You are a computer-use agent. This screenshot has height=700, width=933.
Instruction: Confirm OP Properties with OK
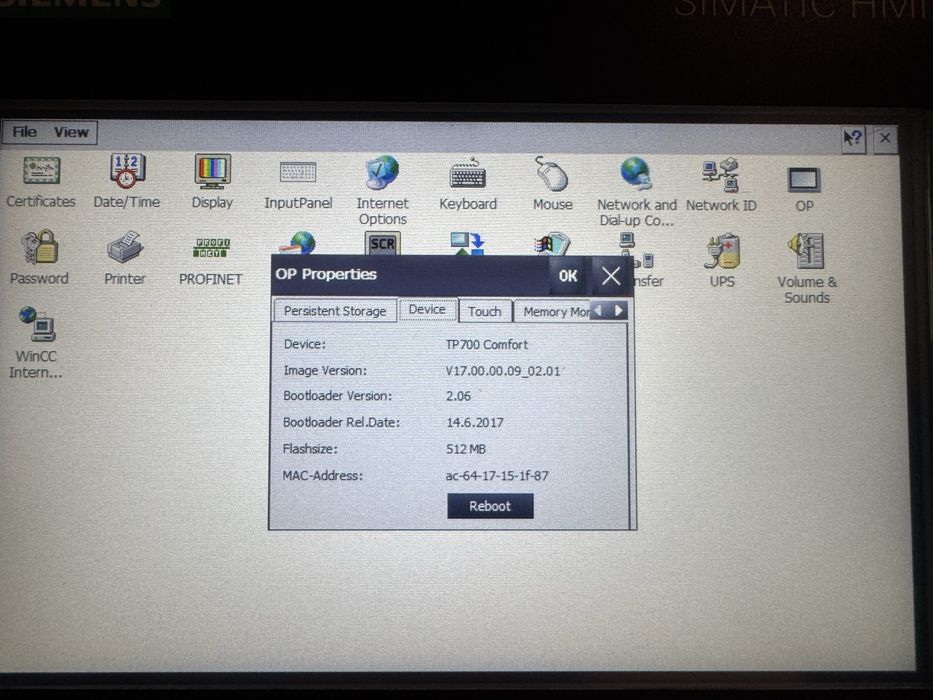568,276
